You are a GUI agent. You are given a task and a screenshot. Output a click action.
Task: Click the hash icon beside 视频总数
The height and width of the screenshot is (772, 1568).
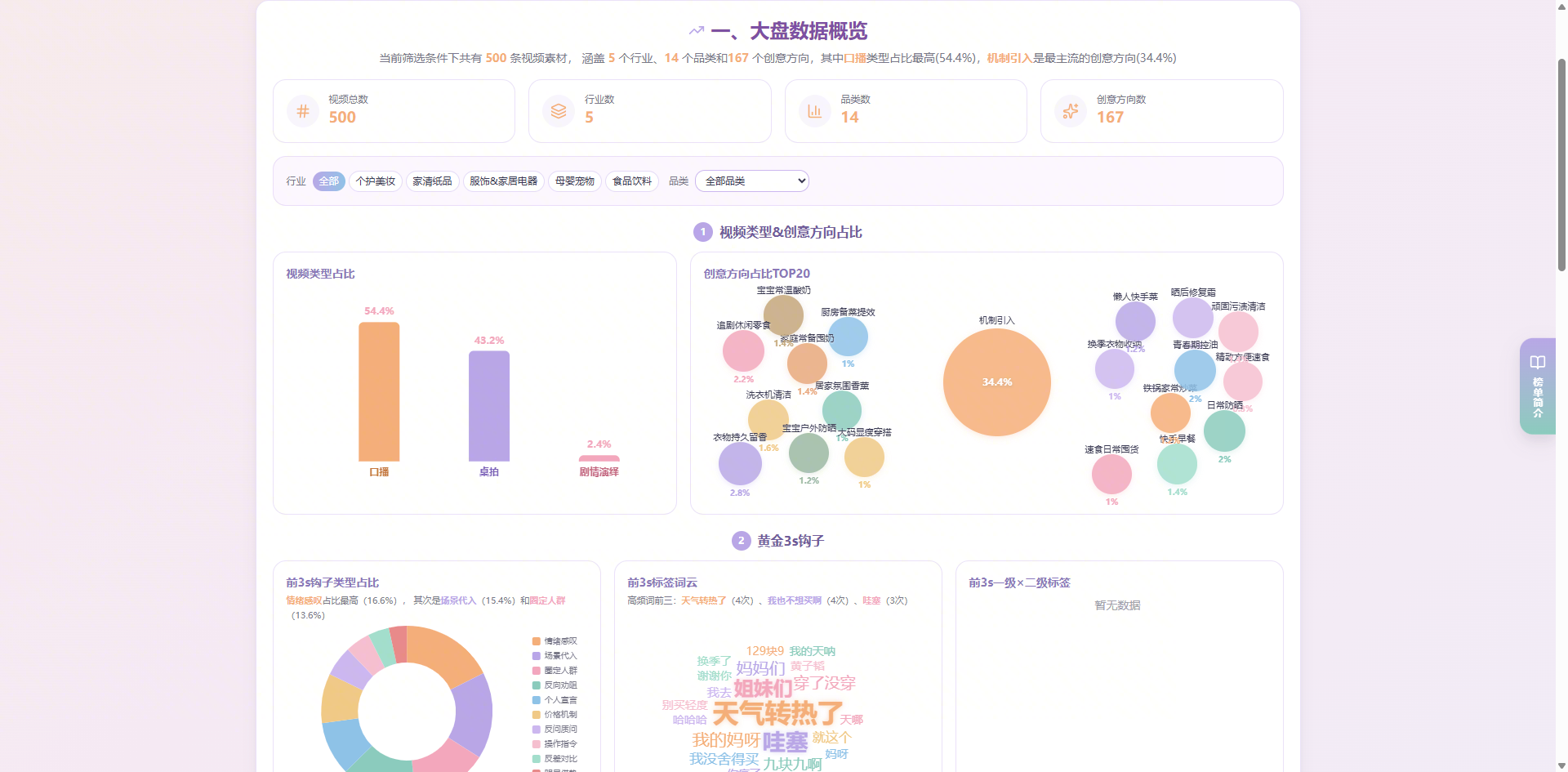pyautogui.click(x=303, y=111)
